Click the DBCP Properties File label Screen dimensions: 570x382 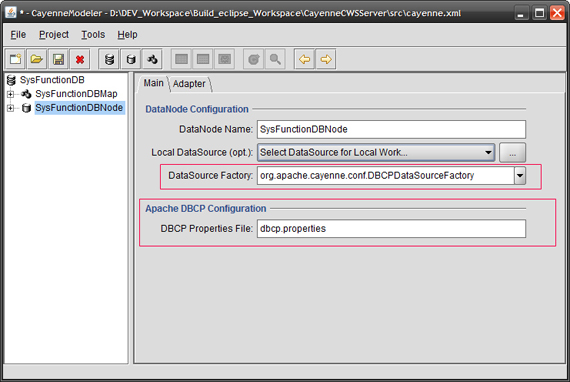pos(206,229)
